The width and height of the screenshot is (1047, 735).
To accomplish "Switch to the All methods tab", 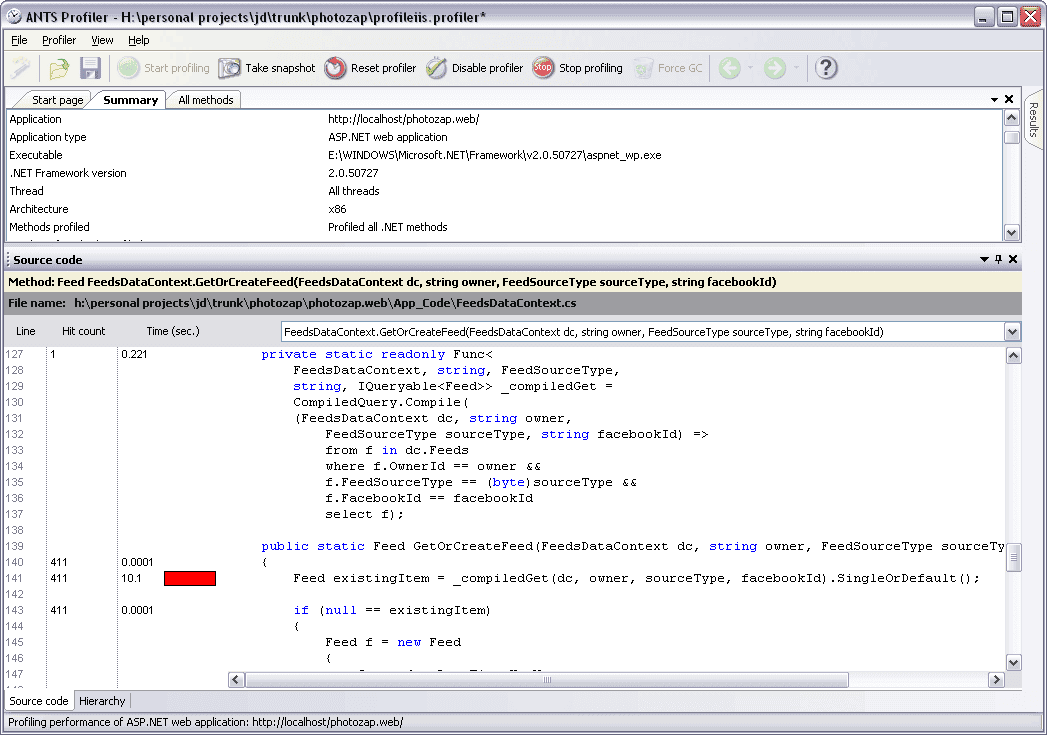I will [206, 100].
